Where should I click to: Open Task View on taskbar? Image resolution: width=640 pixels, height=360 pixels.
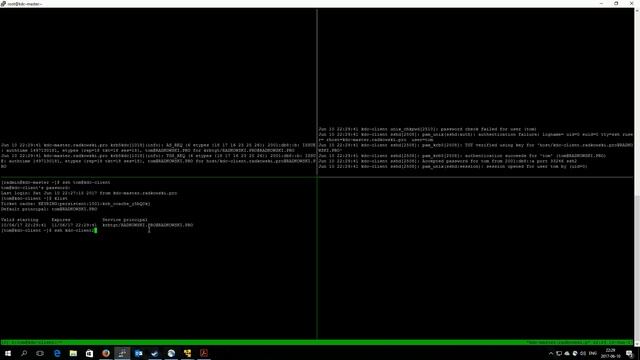coord(40,353)
